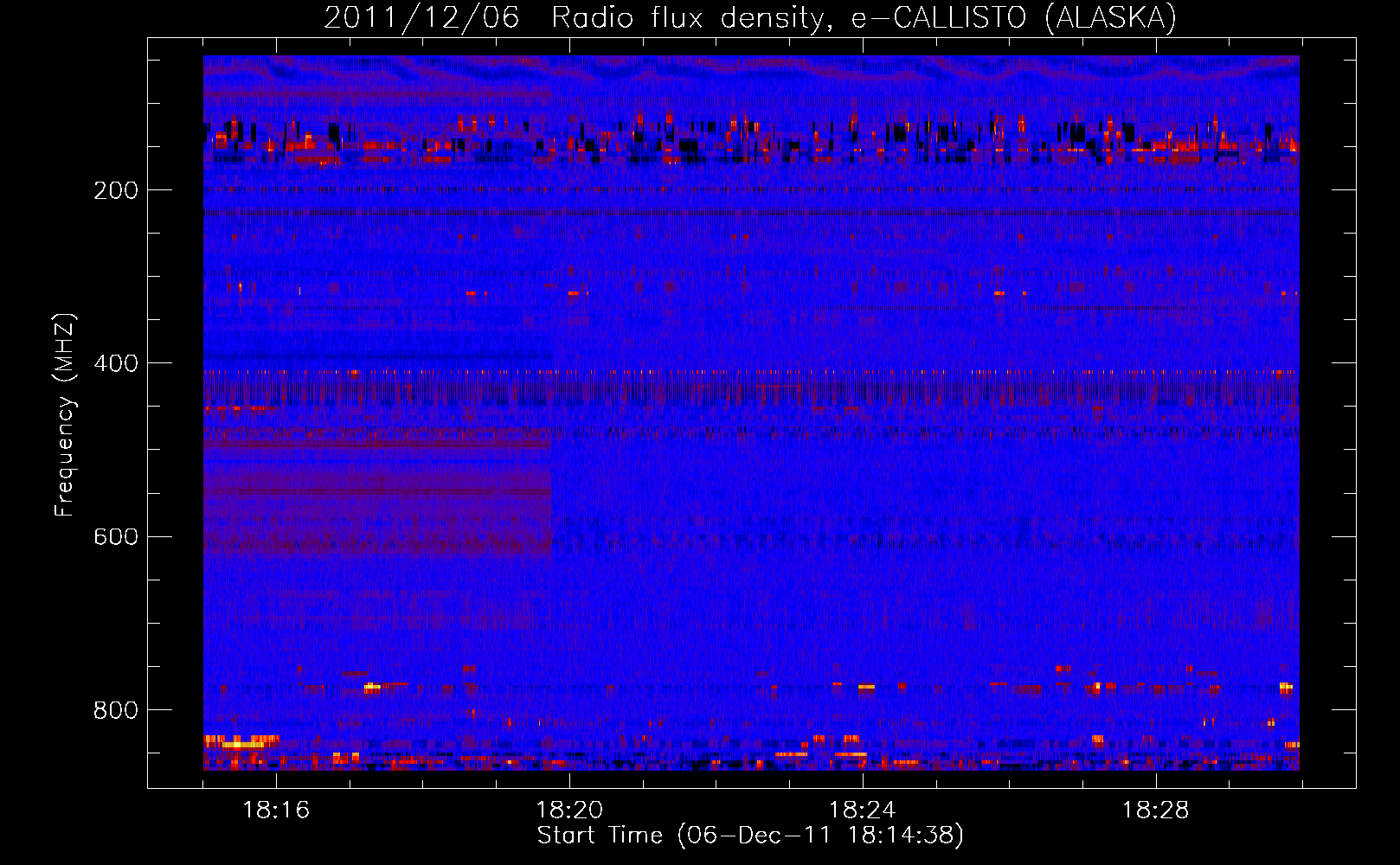Click the 'Start Time (06-Dec-11 18:14:38)' label
This screenshot has height=865, width=1400.
click(750, 836)
